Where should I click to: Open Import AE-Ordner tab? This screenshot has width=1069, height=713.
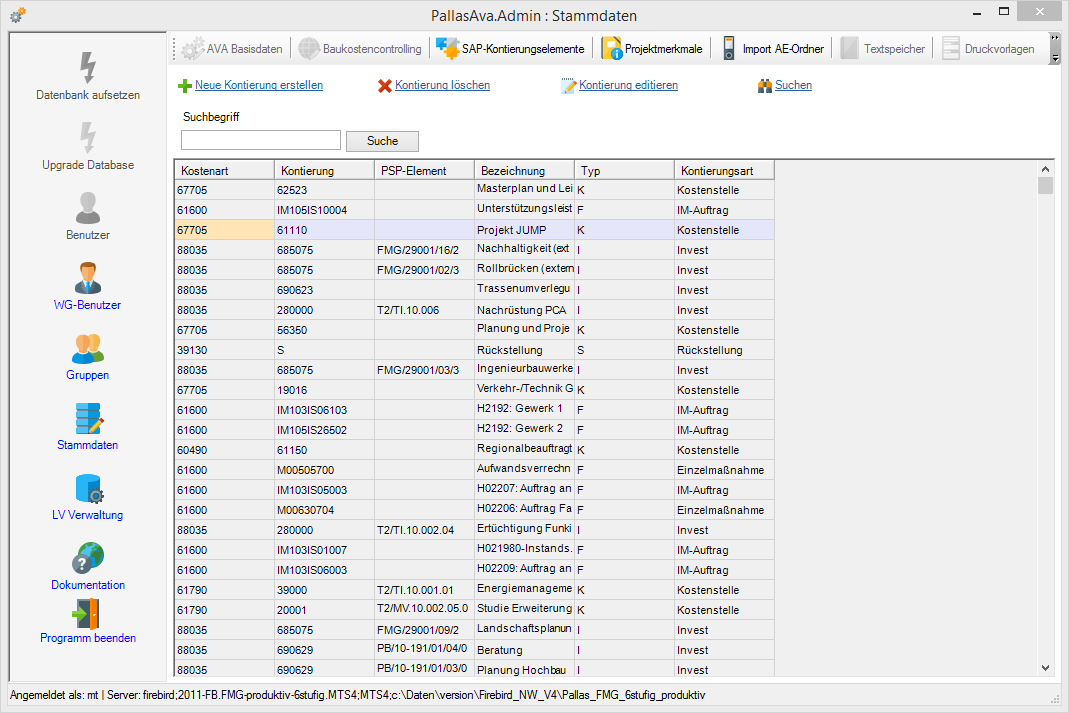[x=783, y=49]
